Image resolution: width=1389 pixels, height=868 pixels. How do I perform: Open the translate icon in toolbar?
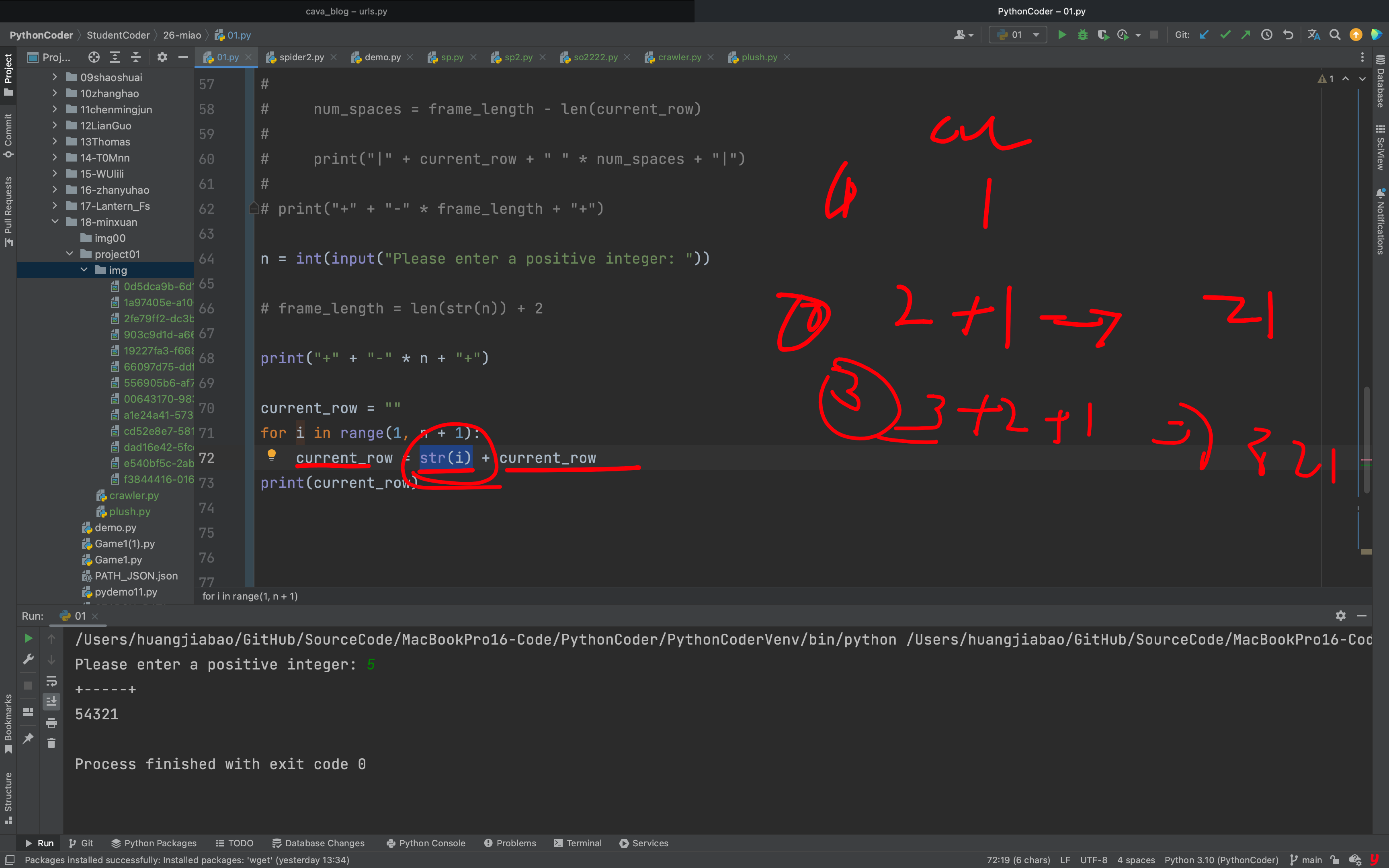[x=1314, y=35]
